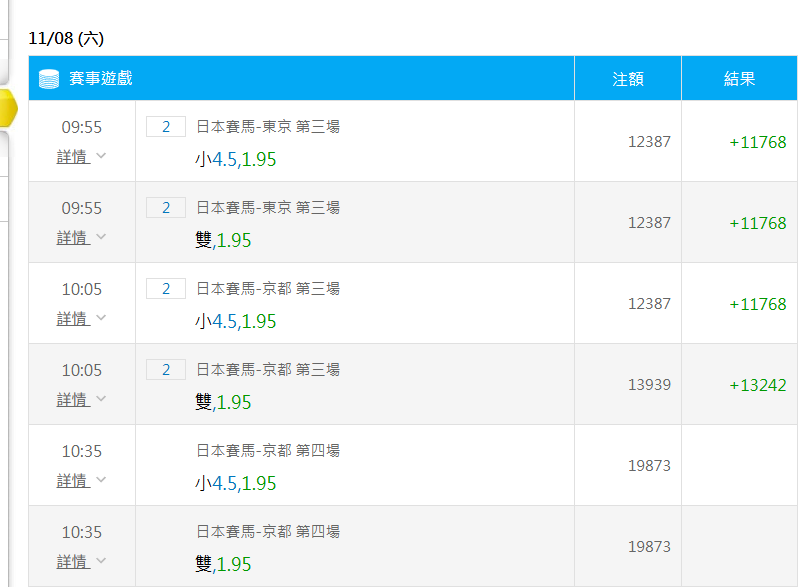Click the "2" badge on the 09:55 東京 雙 row
Screen dimensions: 807x587
[166, 208]
